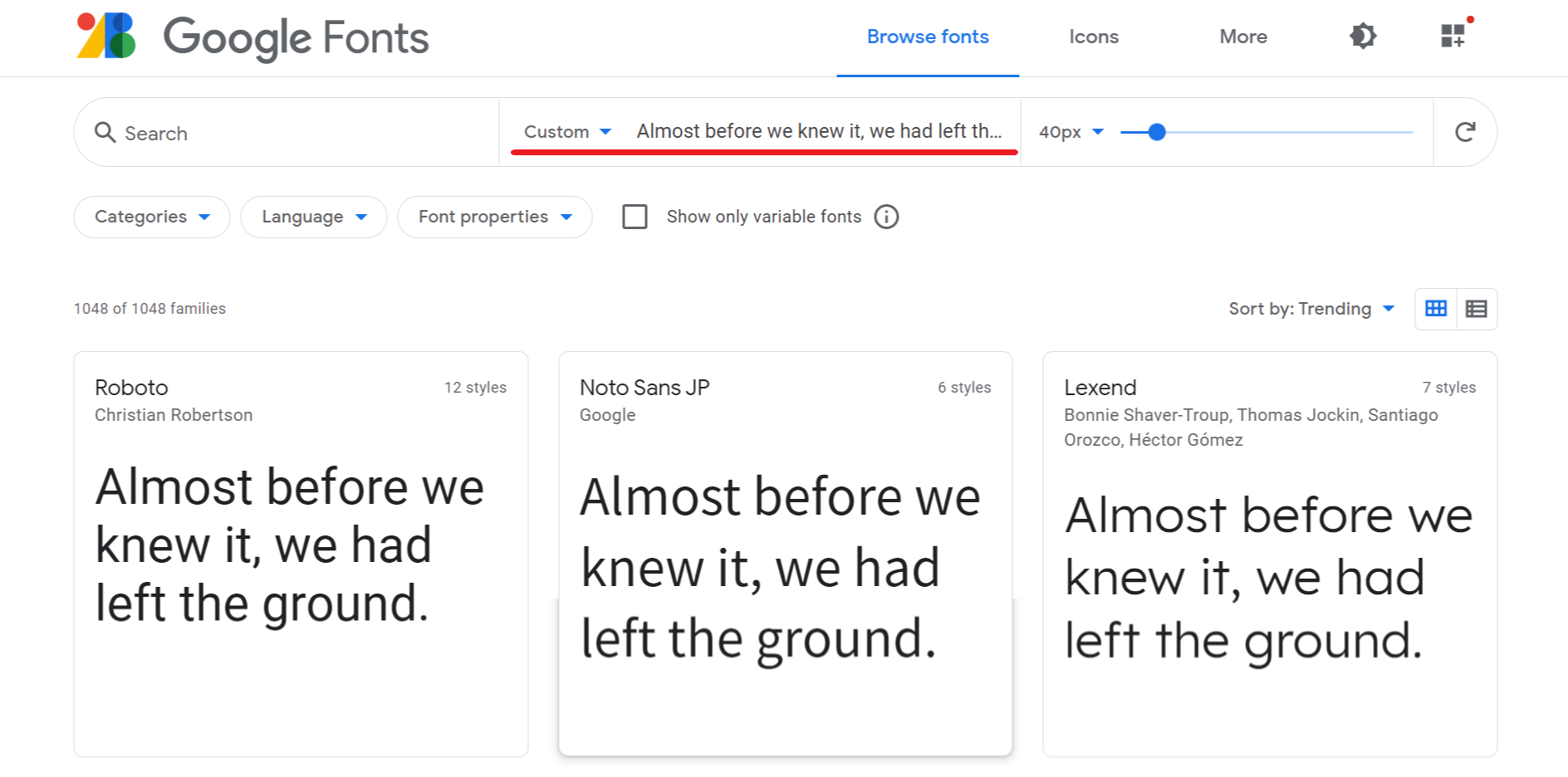This screenshot has width=1568, height=777.
Task: Open the selected families panel
Action: coord(1453,37)
